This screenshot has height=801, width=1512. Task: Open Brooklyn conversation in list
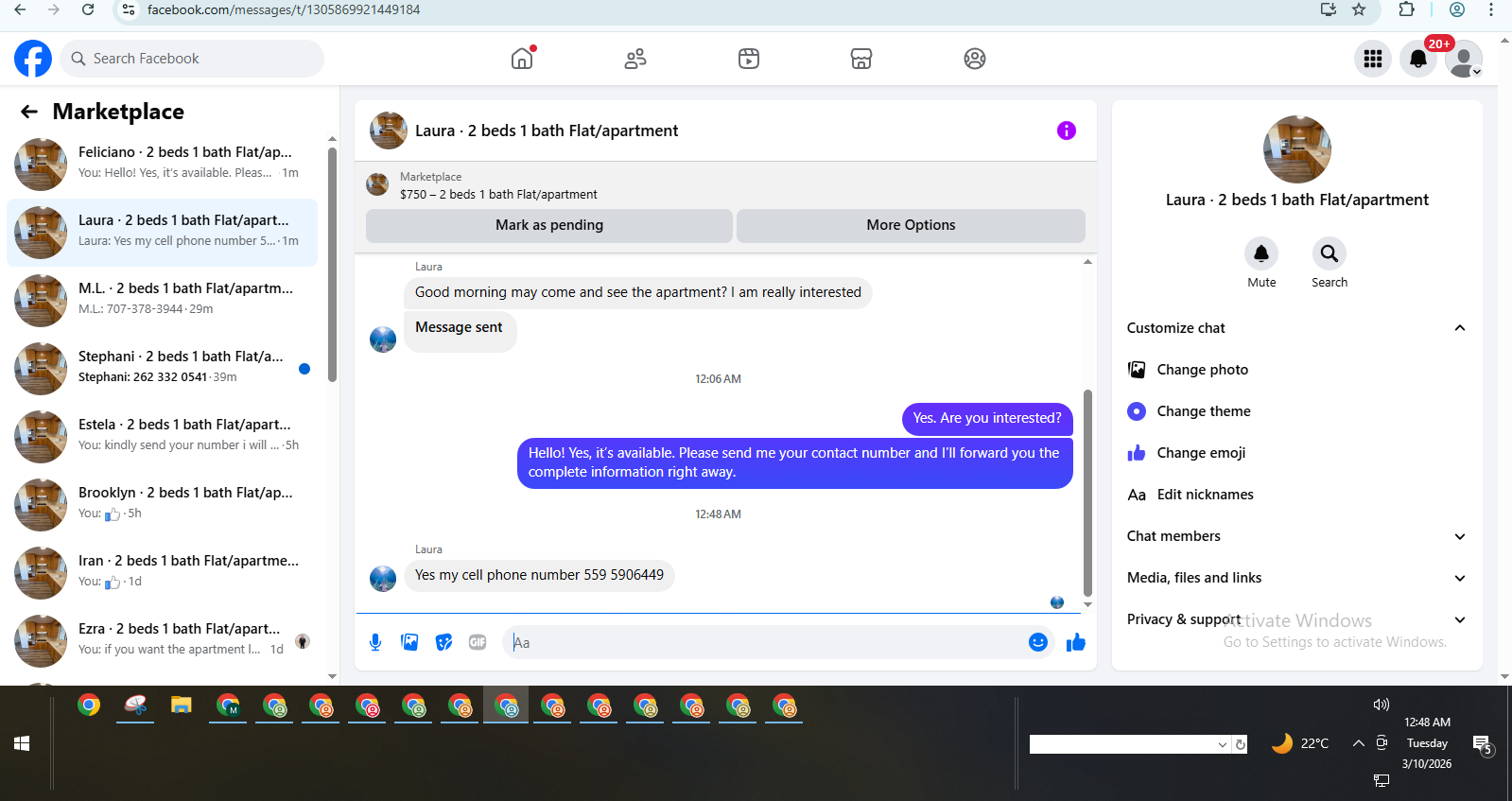pos(163,505)
